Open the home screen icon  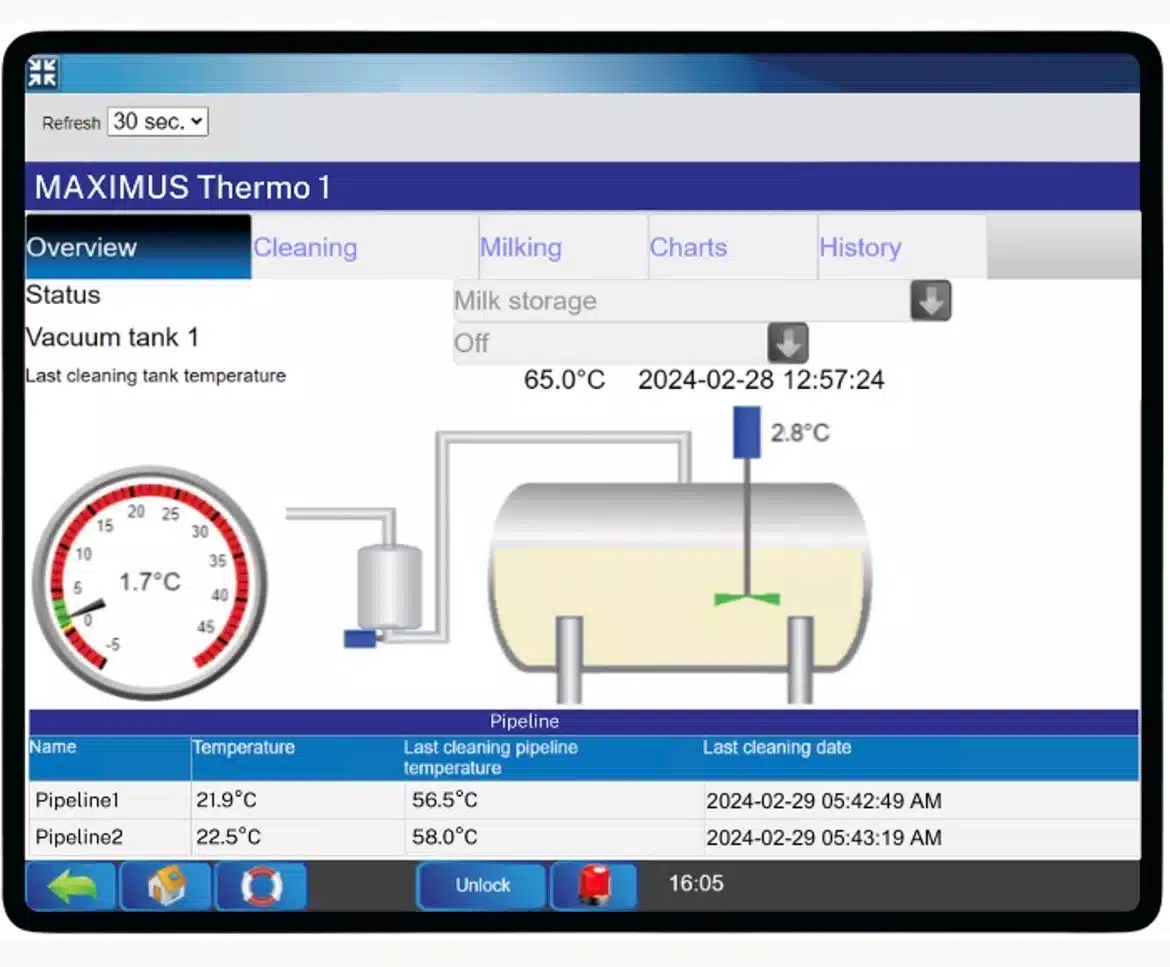tap(166, 884)
